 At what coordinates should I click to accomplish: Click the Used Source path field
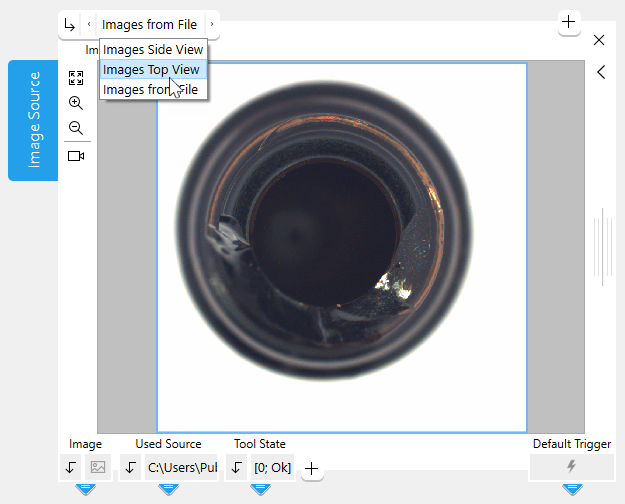[182, 467]
